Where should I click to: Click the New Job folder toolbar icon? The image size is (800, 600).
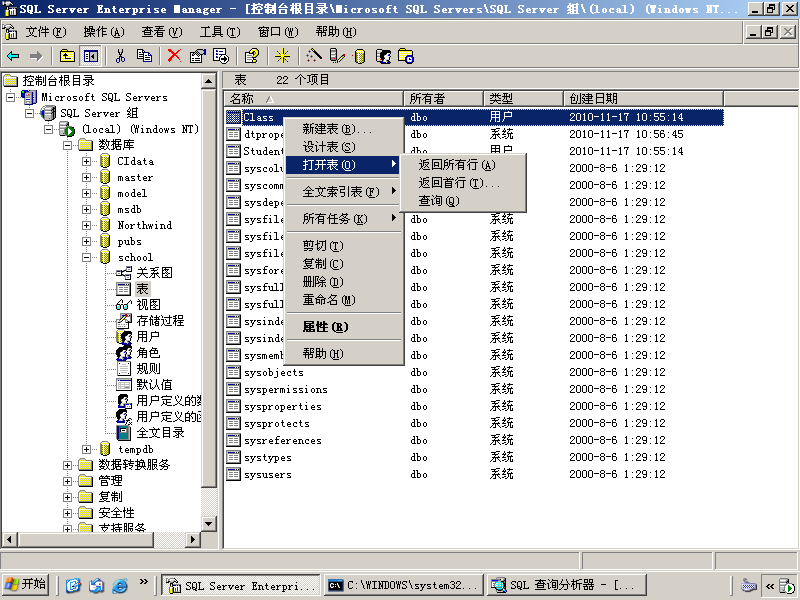[406, 56]
